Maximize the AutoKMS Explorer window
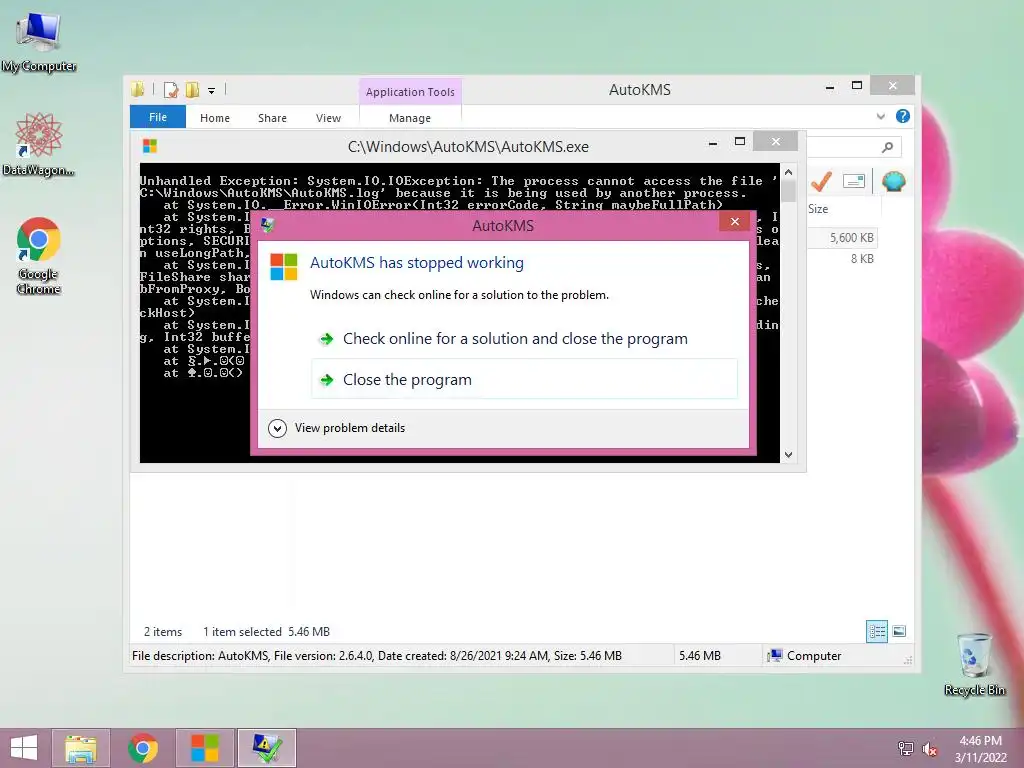The width and height of the screenshot is (1024, 768). coord(857,86)
